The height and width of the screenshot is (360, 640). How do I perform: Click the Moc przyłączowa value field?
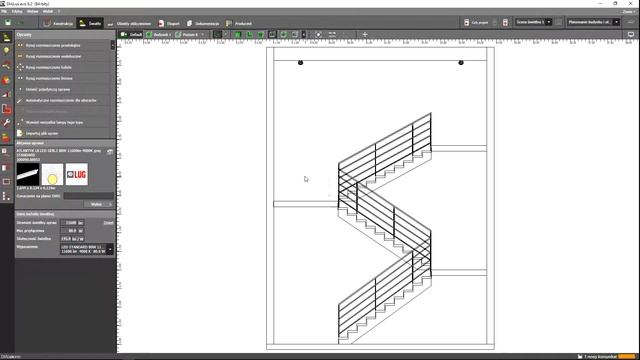tap(72, 231)
